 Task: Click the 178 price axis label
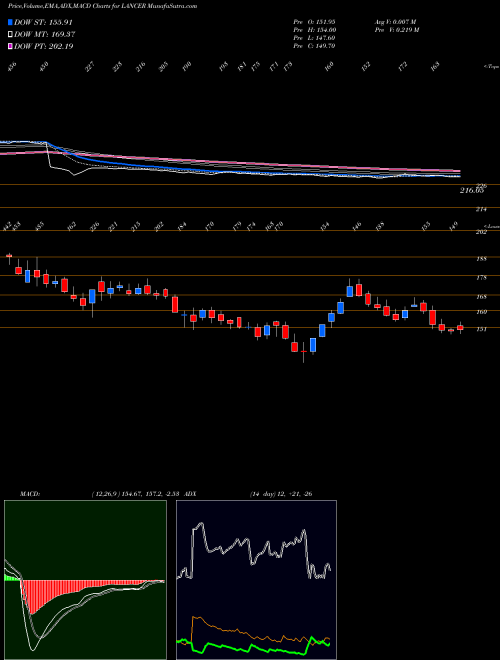point(481,278)
